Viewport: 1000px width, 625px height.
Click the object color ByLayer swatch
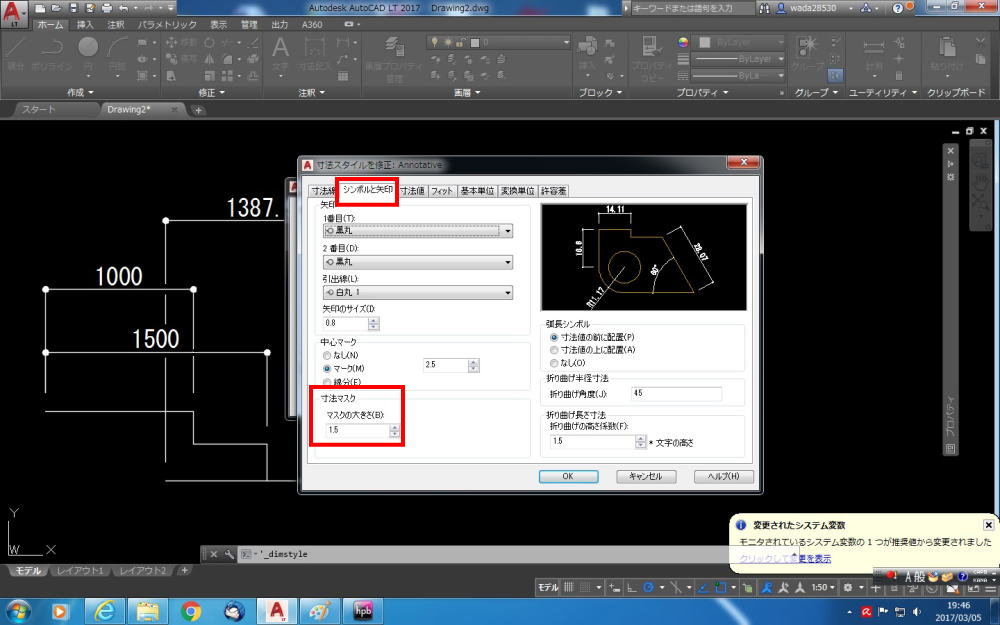tap(704, 43)
